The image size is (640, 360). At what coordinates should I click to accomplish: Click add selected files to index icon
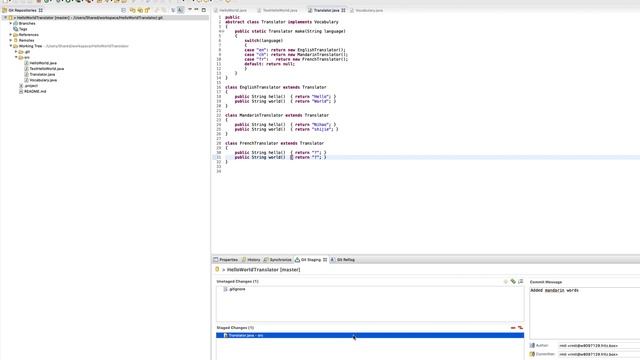506,282
